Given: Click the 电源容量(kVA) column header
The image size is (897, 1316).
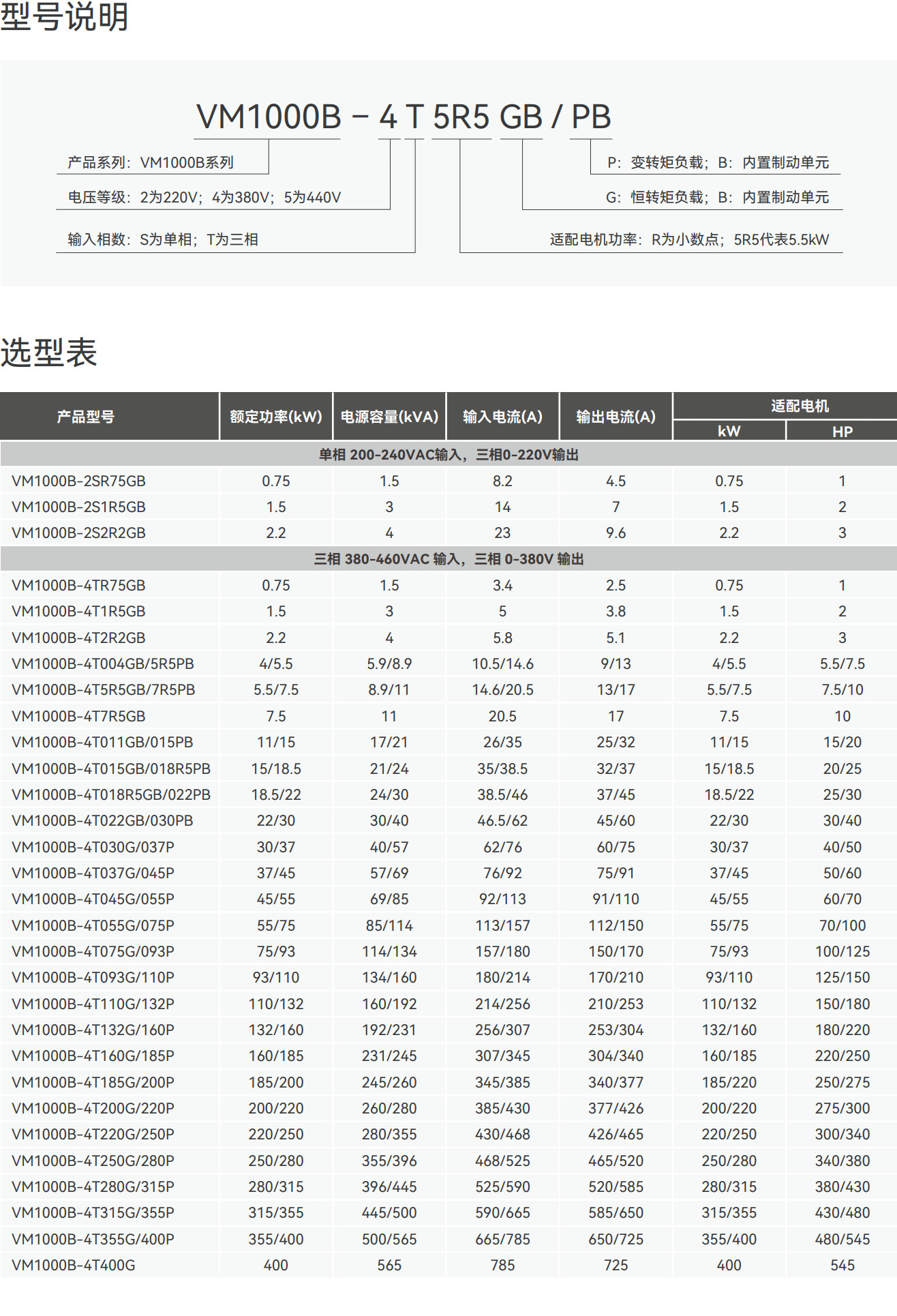Looking at the screenshot, I should point(389,417).
